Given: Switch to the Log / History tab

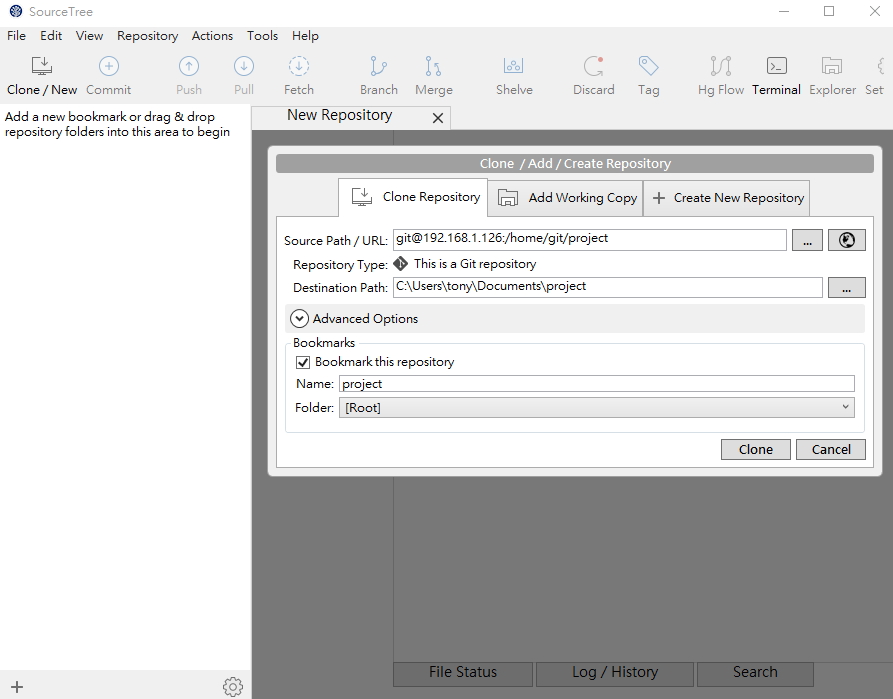Looking at the screenshot, I should click(x=615, y=673).
